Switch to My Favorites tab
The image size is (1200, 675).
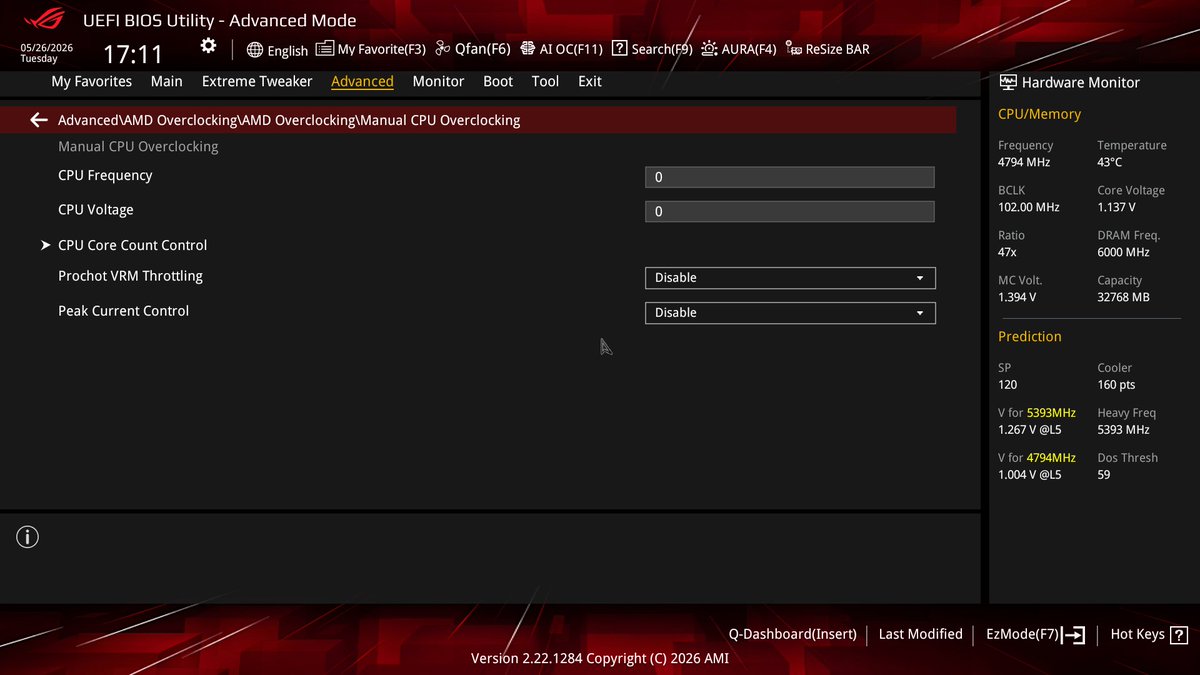point(92,81)
